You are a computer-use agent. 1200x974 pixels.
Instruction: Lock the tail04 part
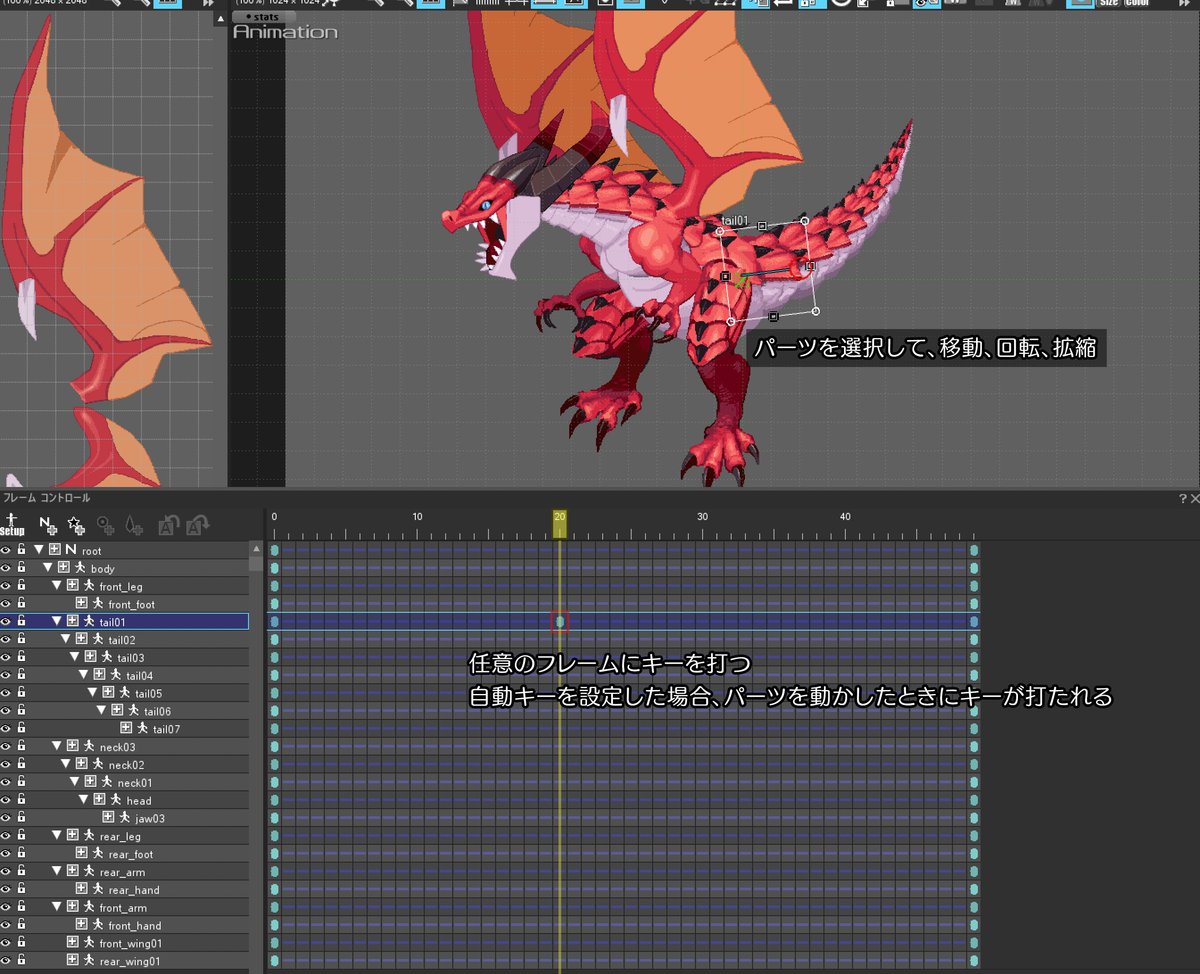click(21, 675)
